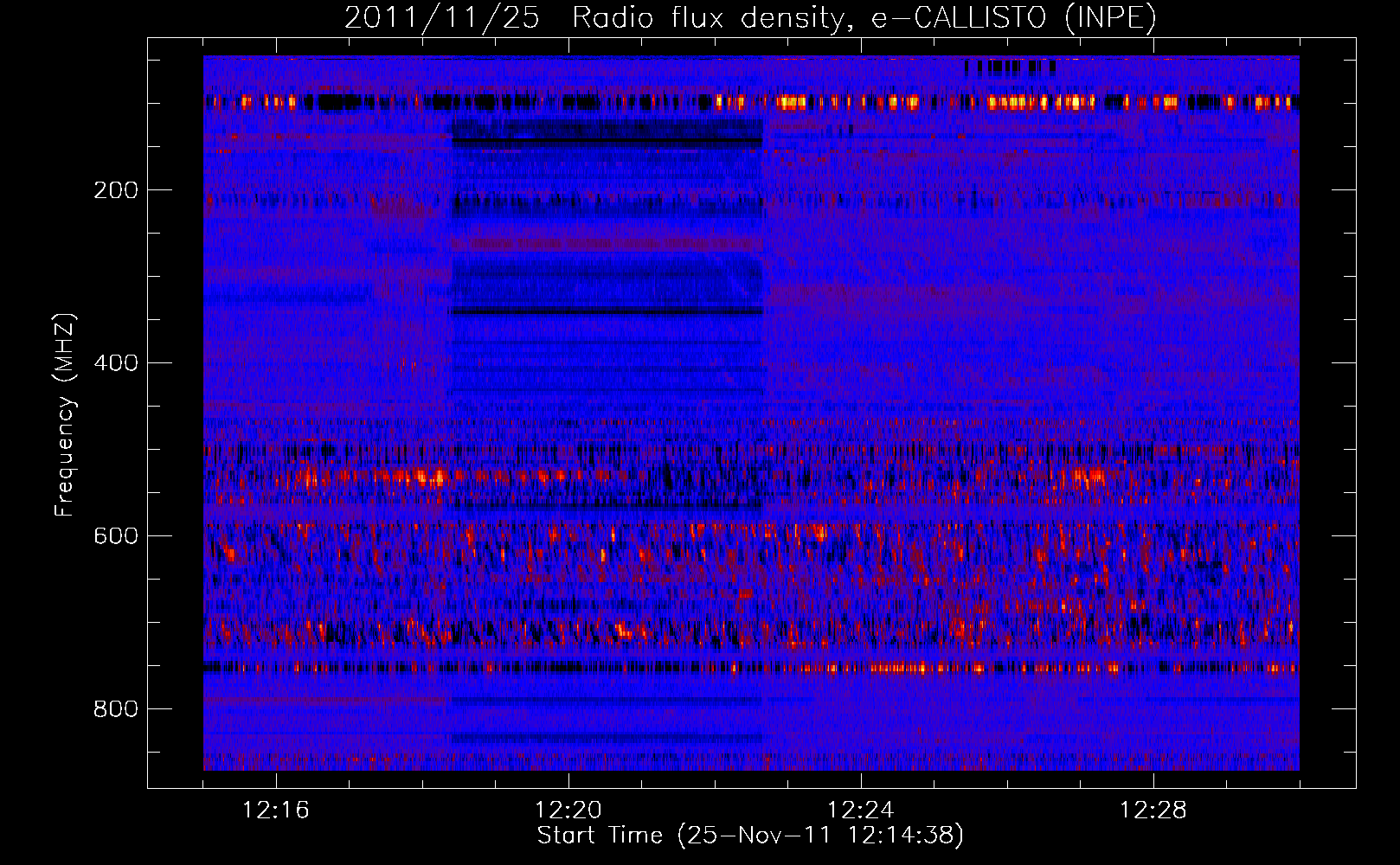Image resolution: width=1400 pixels, height=865 pixels.
Task: Click the 200 frequency tick label
Action: pyautogui.click(x=116, y=190)
